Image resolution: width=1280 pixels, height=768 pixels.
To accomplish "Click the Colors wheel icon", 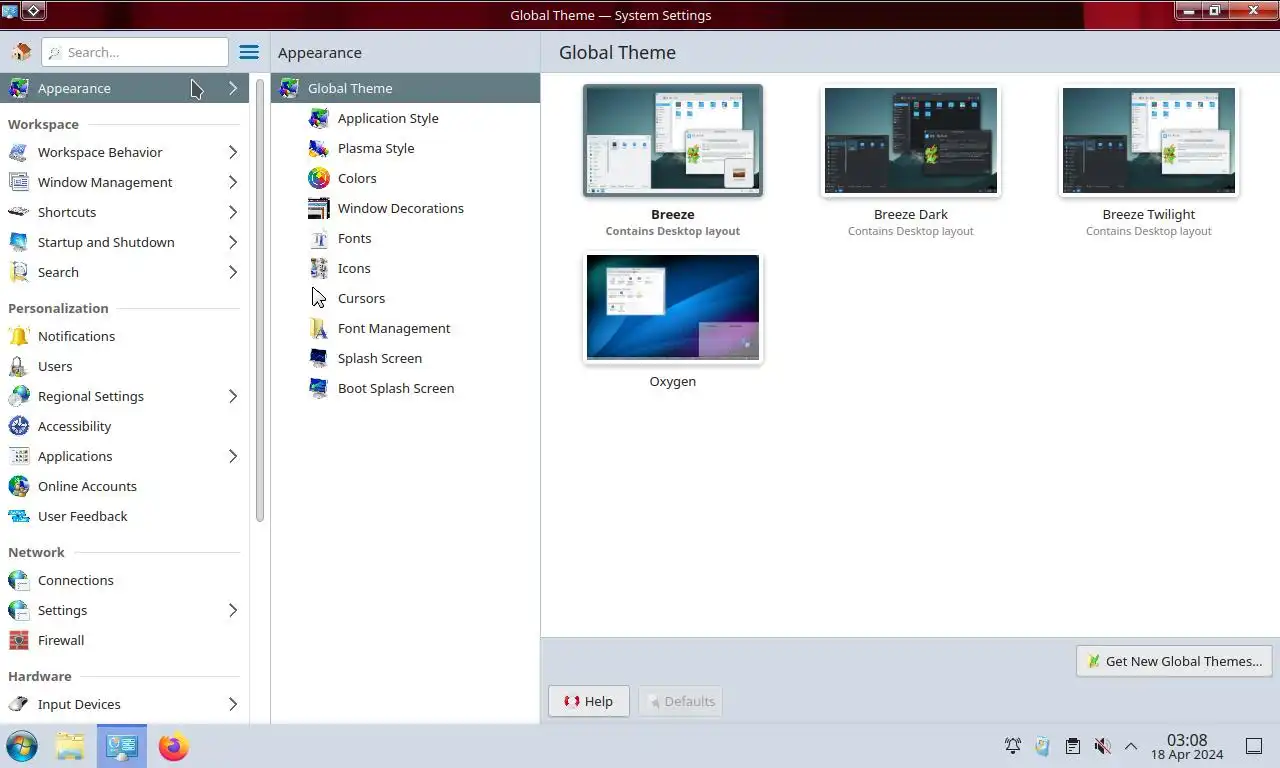I will 318,178.
